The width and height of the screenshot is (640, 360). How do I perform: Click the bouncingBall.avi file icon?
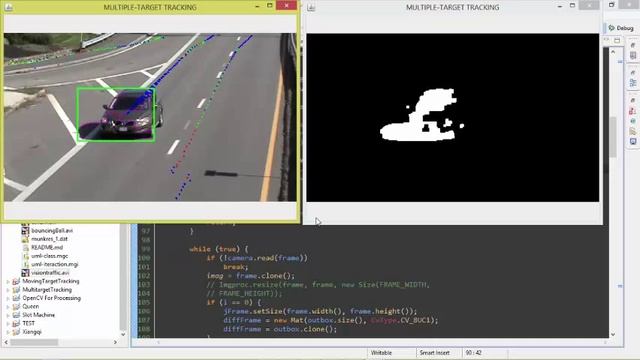point(25,231)
